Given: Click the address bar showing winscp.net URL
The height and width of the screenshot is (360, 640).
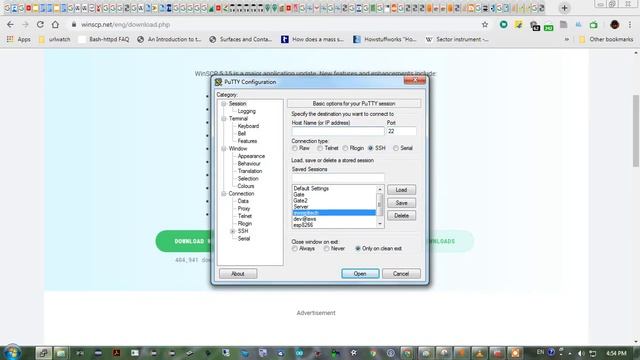Looking at the screenshot, I should click(x=273, y=24).
